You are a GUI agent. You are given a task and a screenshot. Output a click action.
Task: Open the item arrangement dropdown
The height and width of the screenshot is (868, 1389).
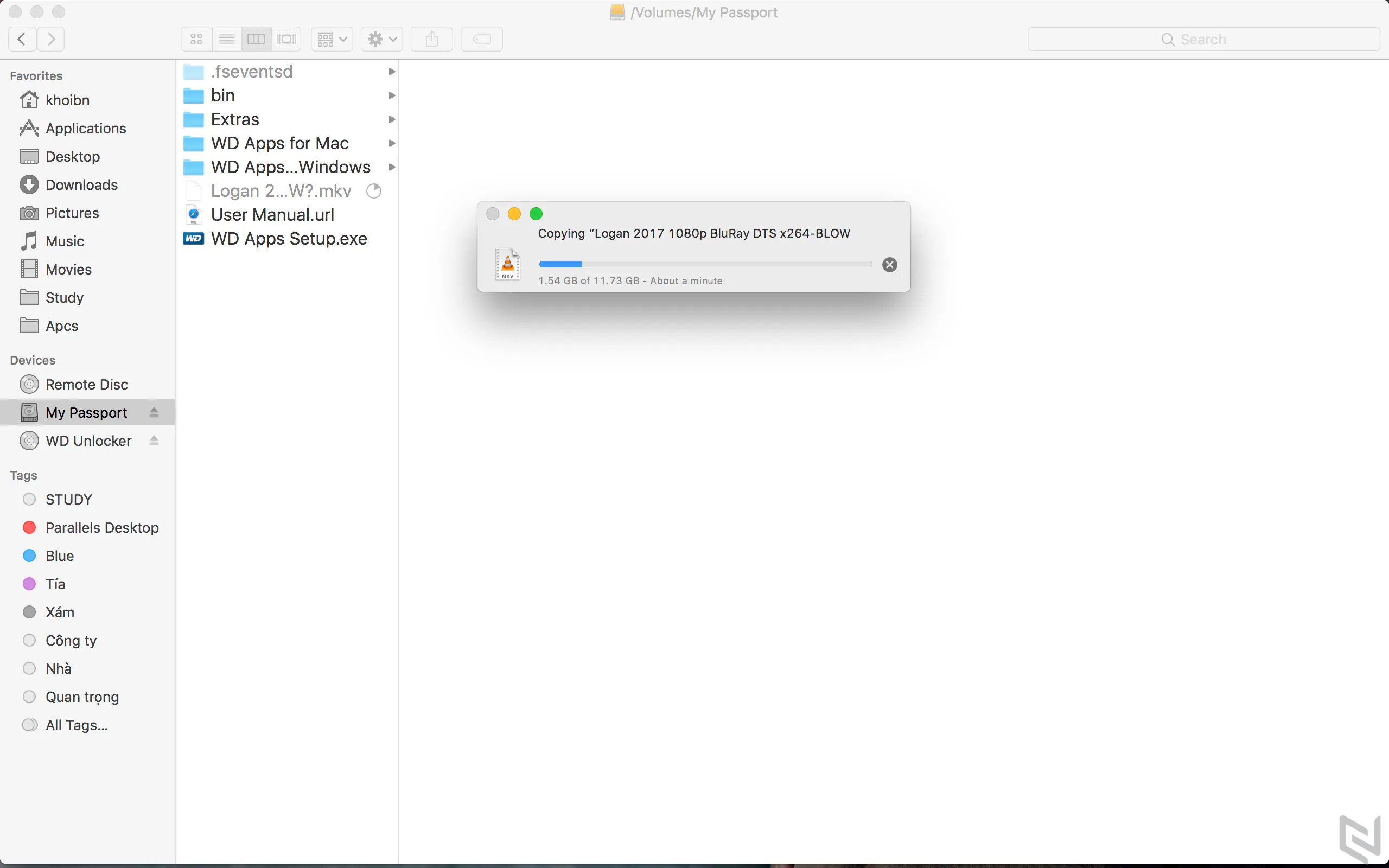[332, 39]
